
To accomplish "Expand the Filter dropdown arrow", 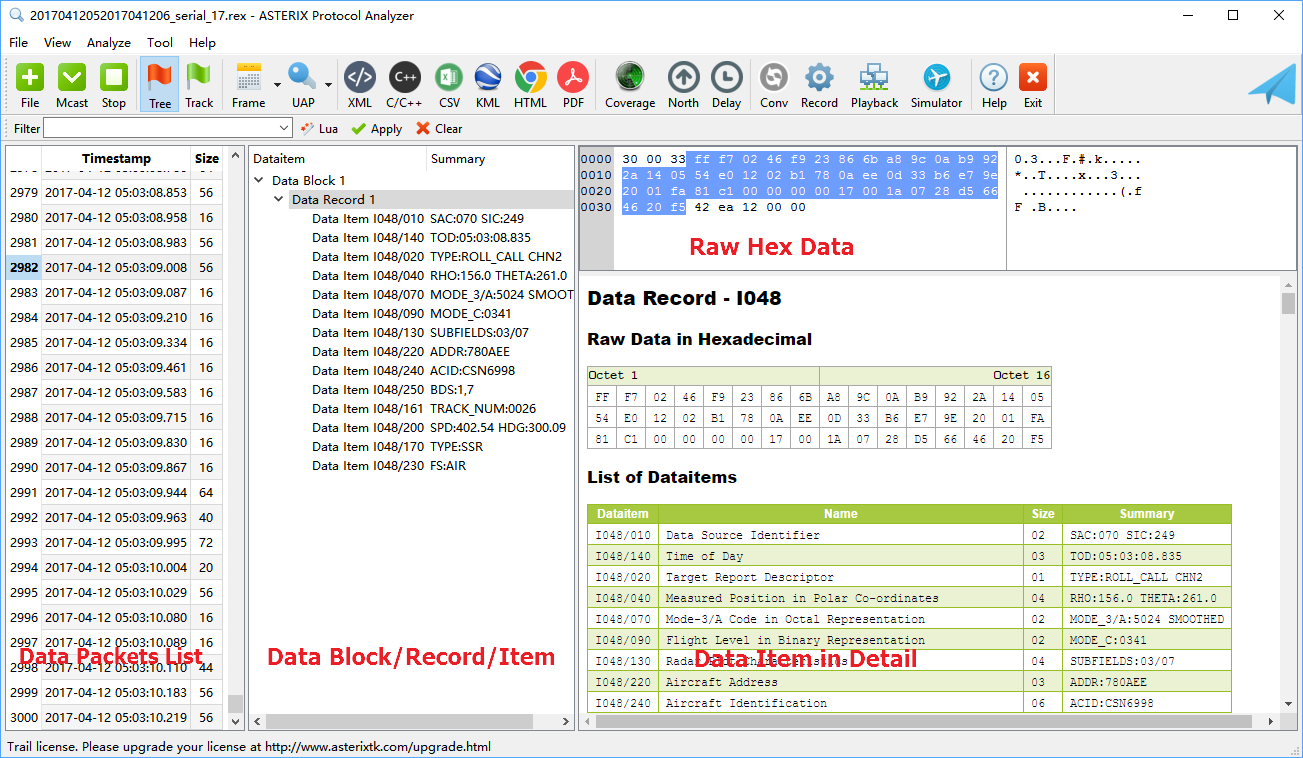I will coord(284,128).
